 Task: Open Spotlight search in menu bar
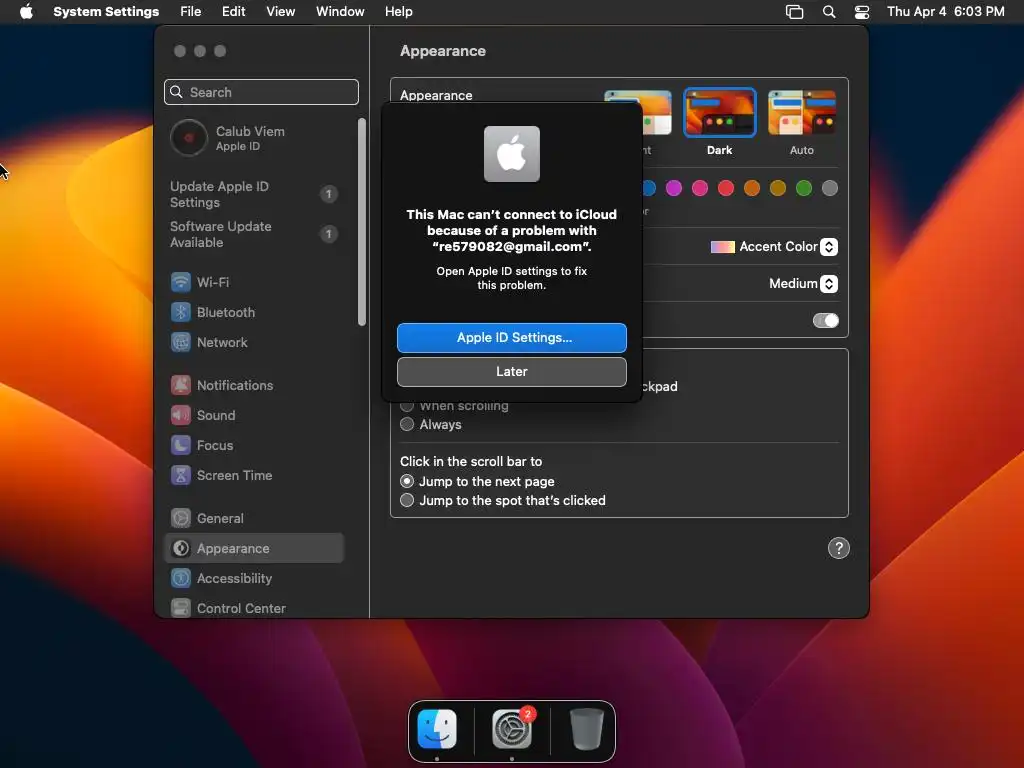(x=829, y=12)
